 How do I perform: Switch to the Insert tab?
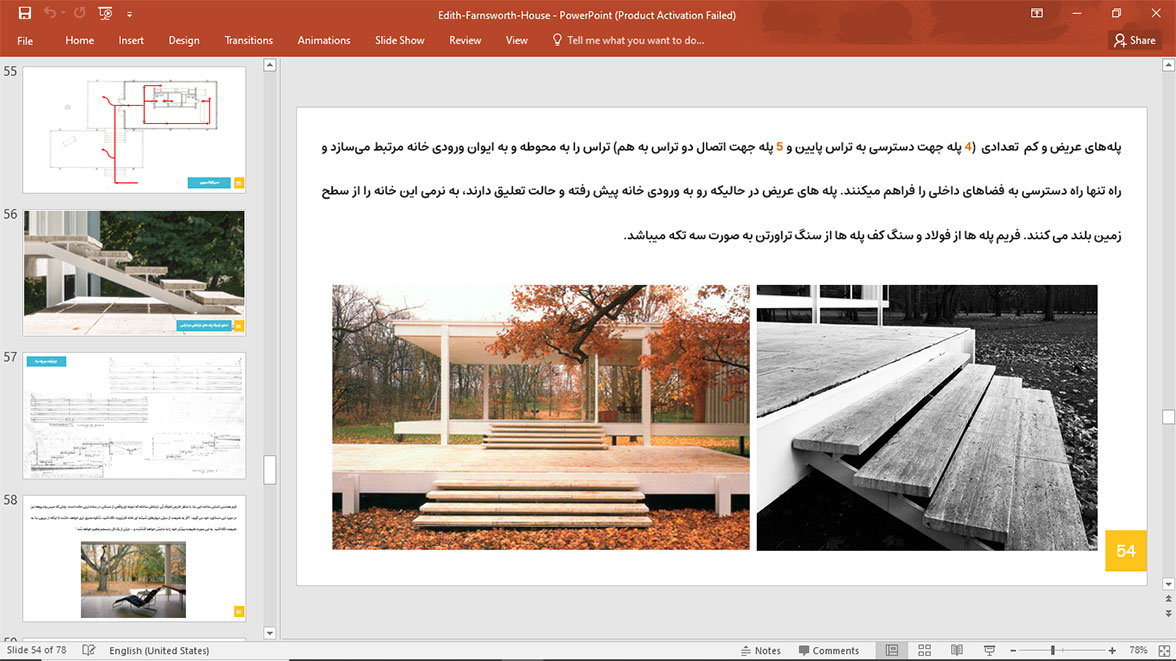tap(131, 41)
